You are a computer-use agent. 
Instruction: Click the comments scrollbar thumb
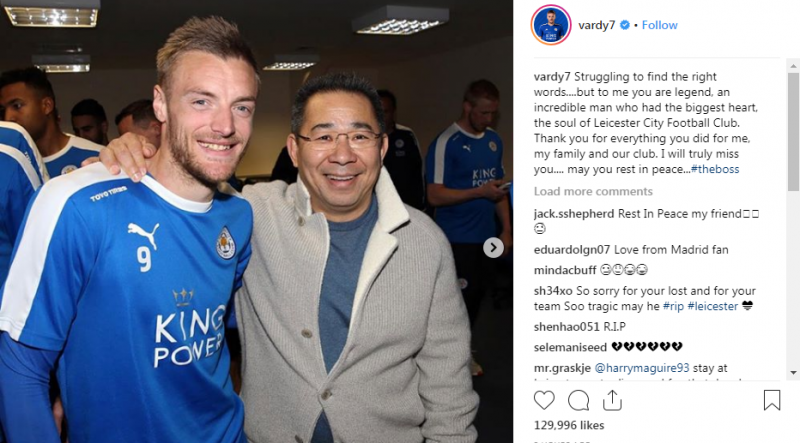pyautogui.click(x=793, y=132)
